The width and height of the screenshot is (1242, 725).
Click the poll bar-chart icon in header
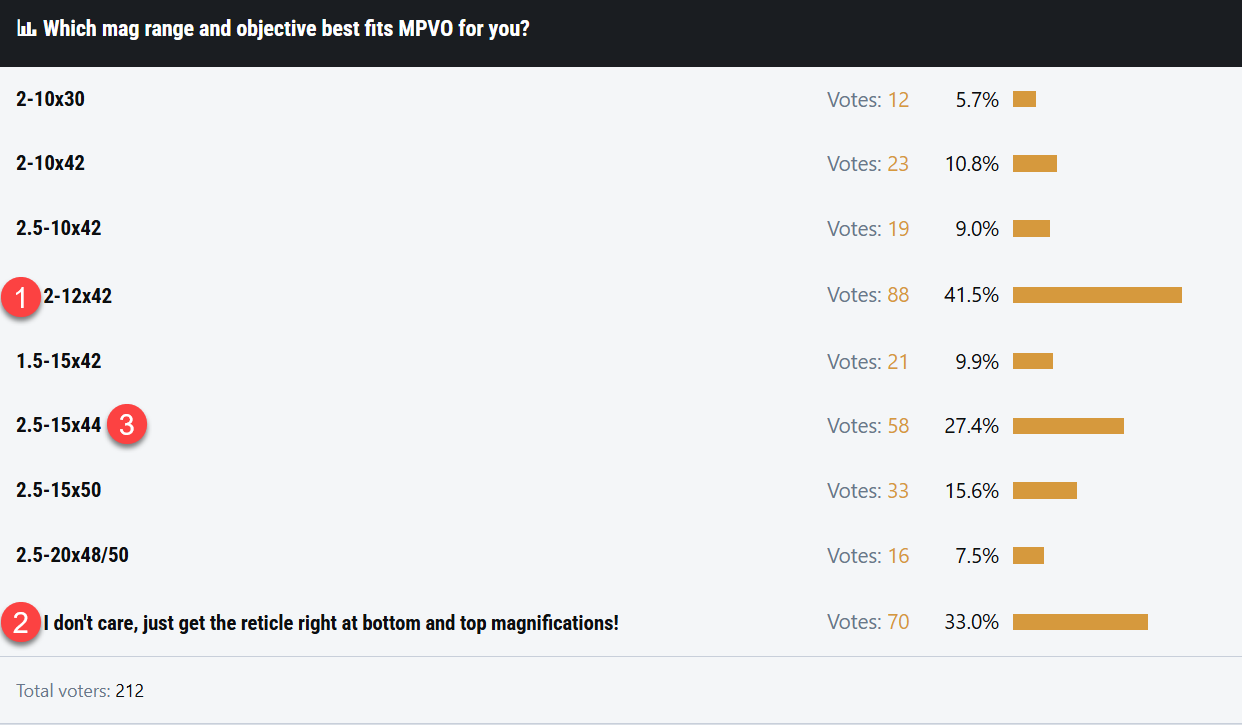pos(27,29)
